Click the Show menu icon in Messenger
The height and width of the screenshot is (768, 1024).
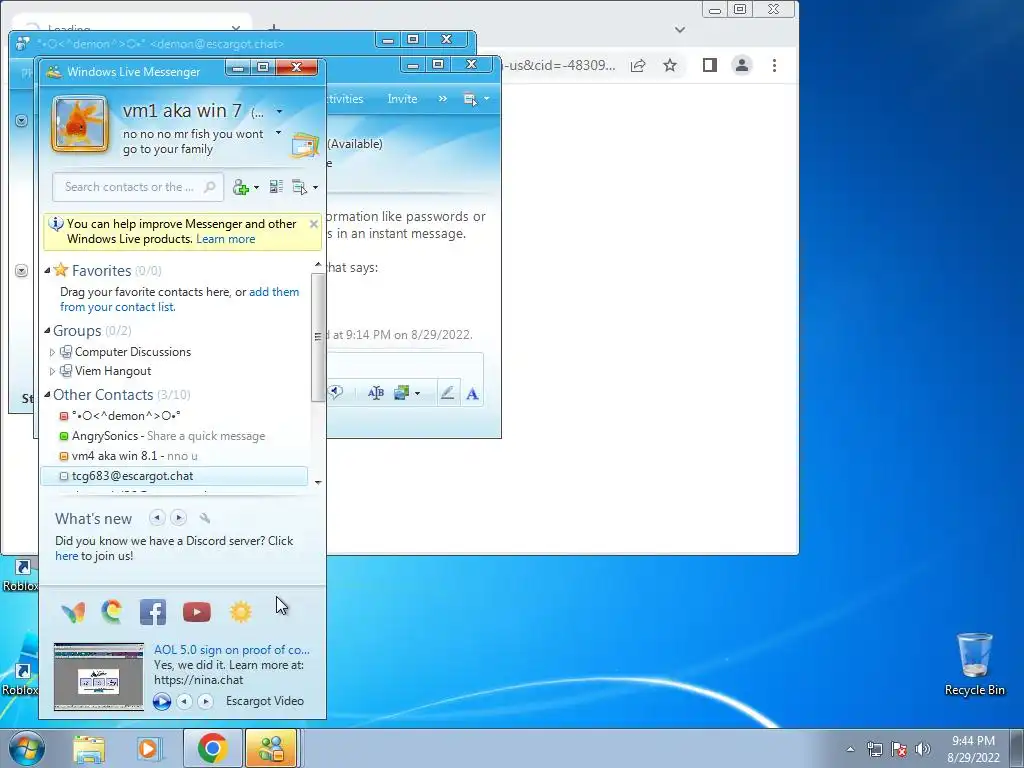click(x=299, y=187)
